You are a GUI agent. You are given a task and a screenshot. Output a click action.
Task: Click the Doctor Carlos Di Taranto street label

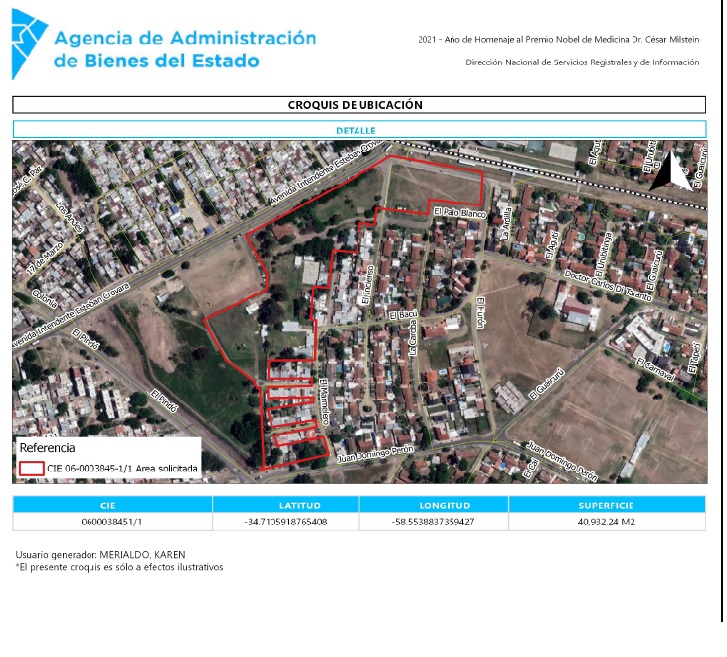[607, 285]
